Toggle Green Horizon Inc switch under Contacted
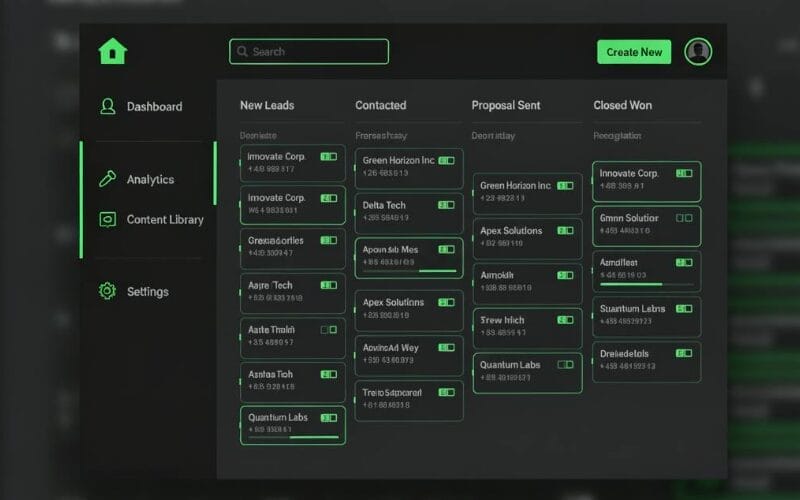This screenshot has height=500, width=800. tap(446, 161)
